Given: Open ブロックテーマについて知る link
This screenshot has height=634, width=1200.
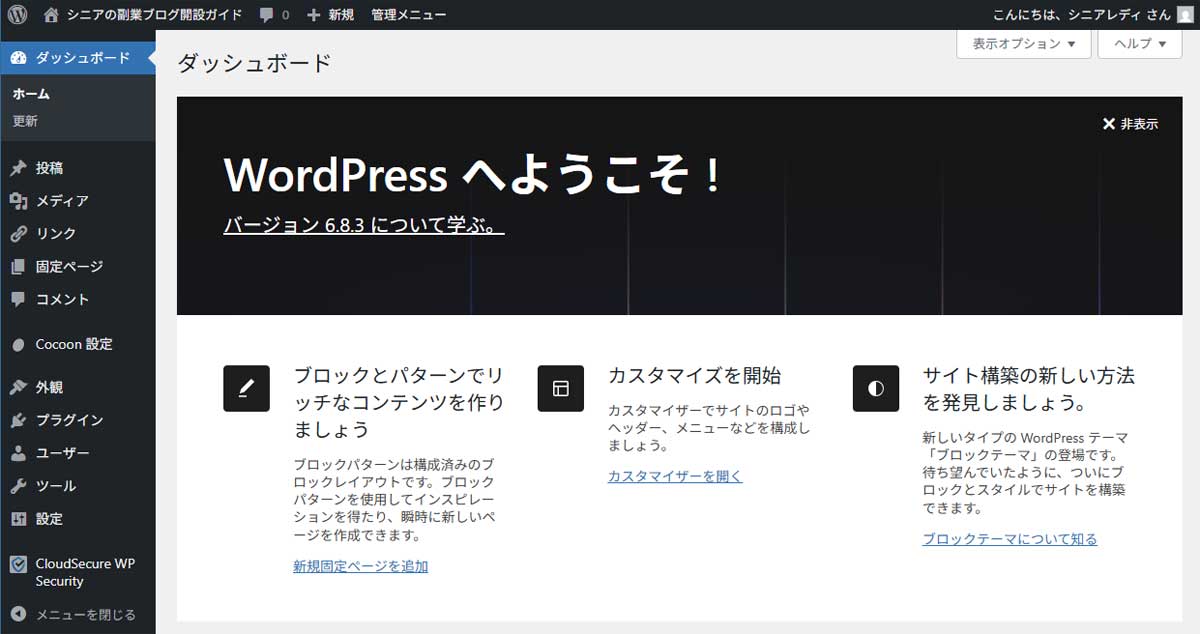Looking at the screenshot, I should (x=1009, y=538).
